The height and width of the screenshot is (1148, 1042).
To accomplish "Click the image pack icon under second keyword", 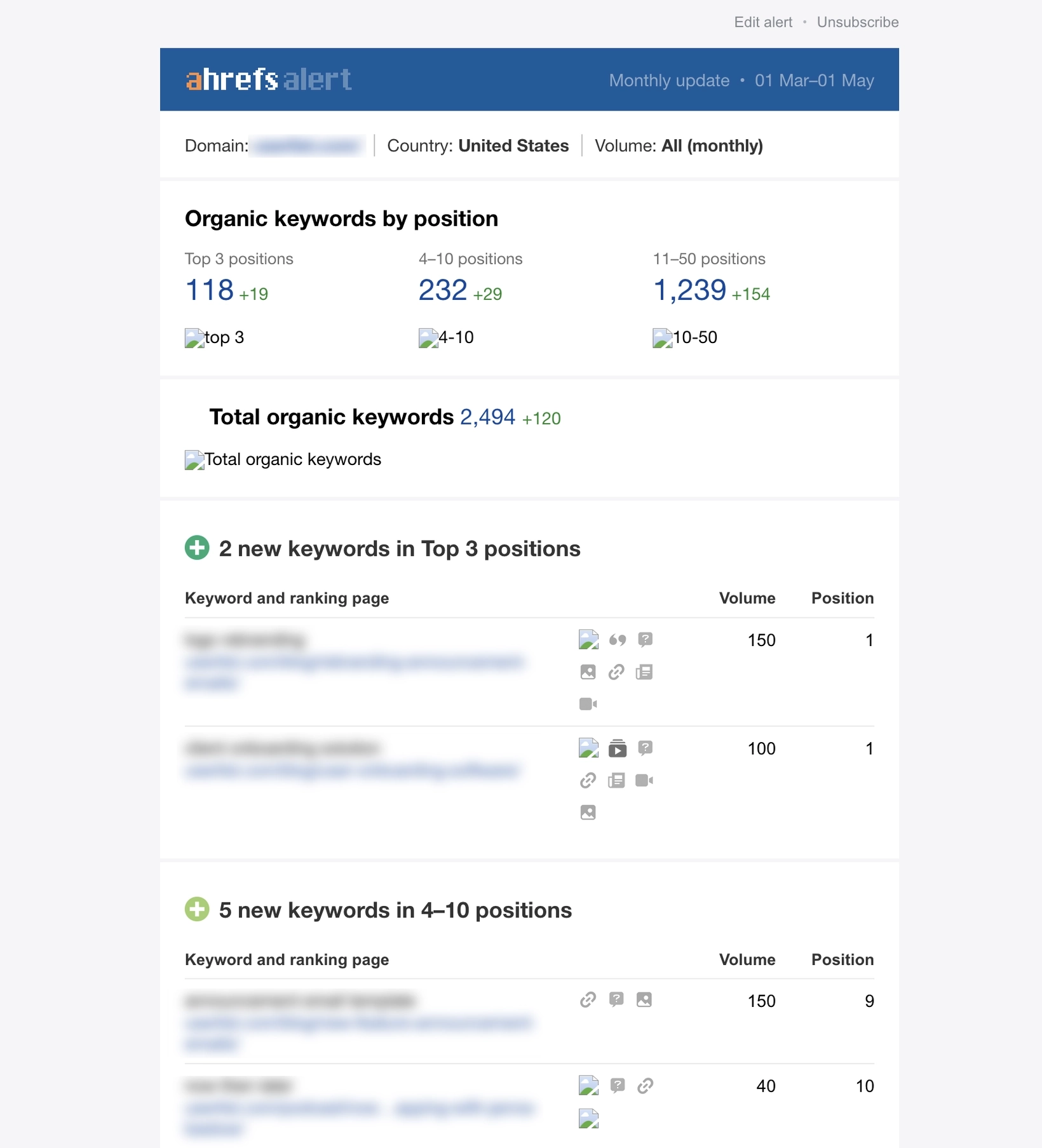I will [588, 812].
